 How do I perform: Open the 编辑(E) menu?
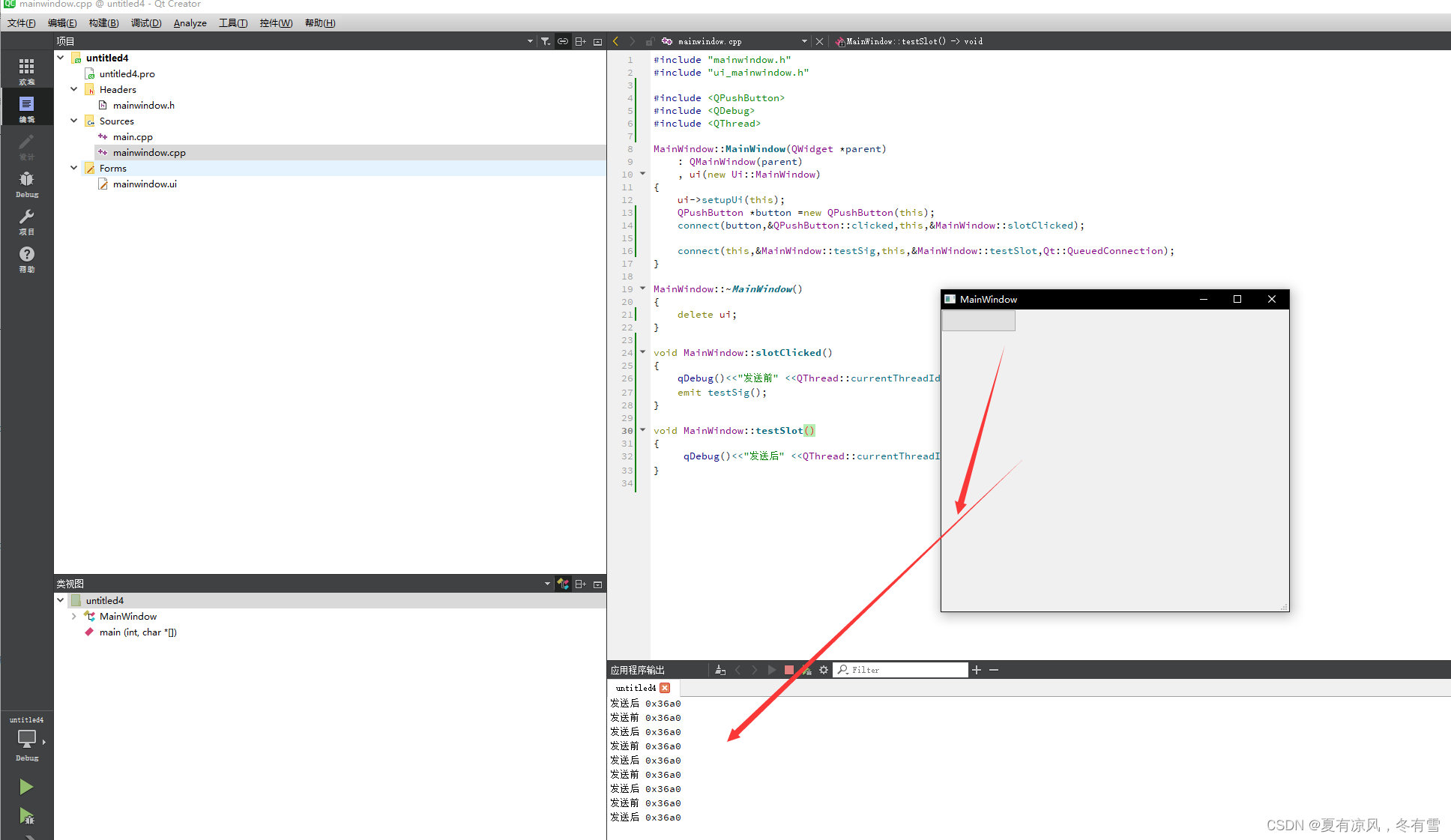click(62, 23)
